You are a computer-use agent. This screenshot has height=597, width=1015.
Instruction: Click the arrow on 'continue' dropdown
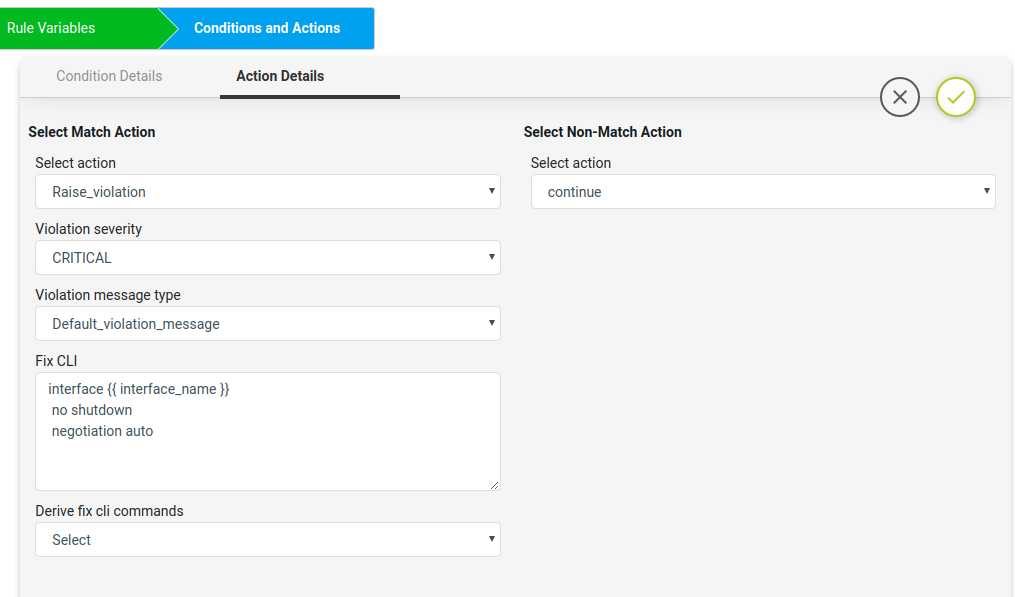(987, 191)
